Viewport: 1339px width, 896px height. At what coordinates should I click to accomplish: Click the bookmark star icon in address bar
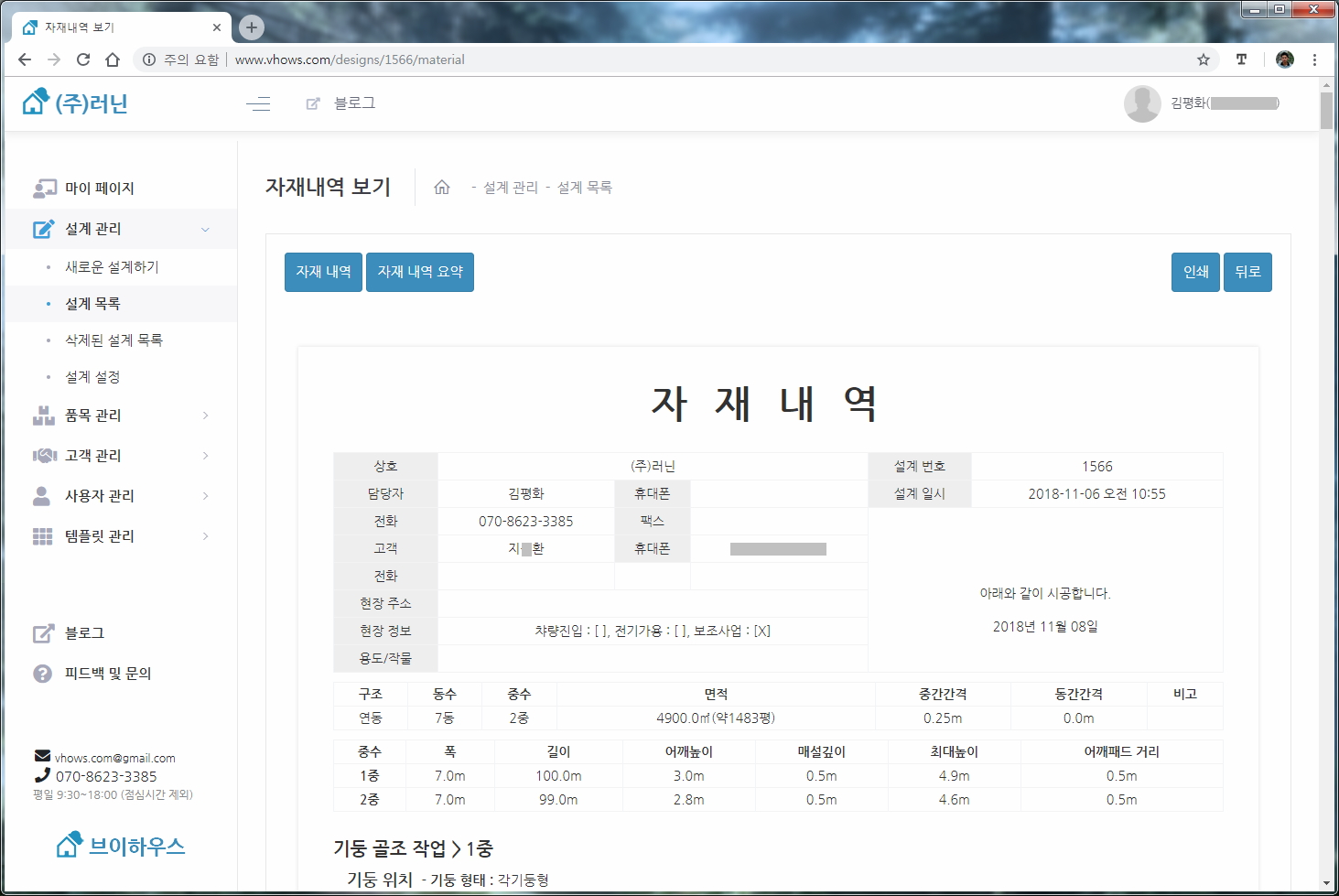[1204, 59]
